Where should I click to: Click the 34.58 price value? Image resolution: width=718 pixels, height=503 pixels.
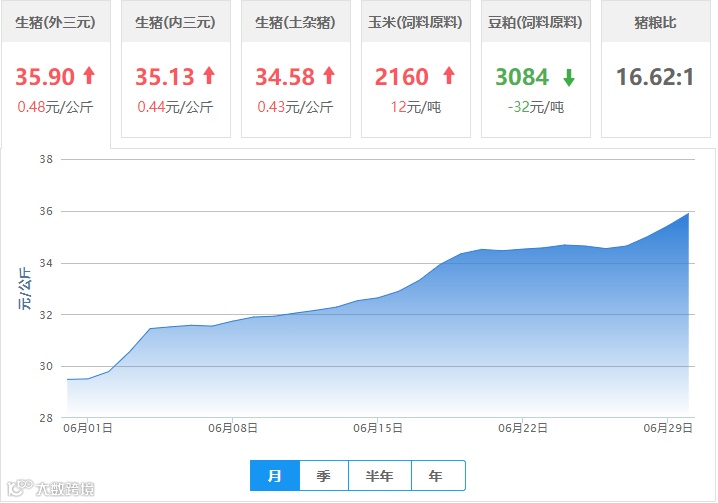tap(285, 77)
